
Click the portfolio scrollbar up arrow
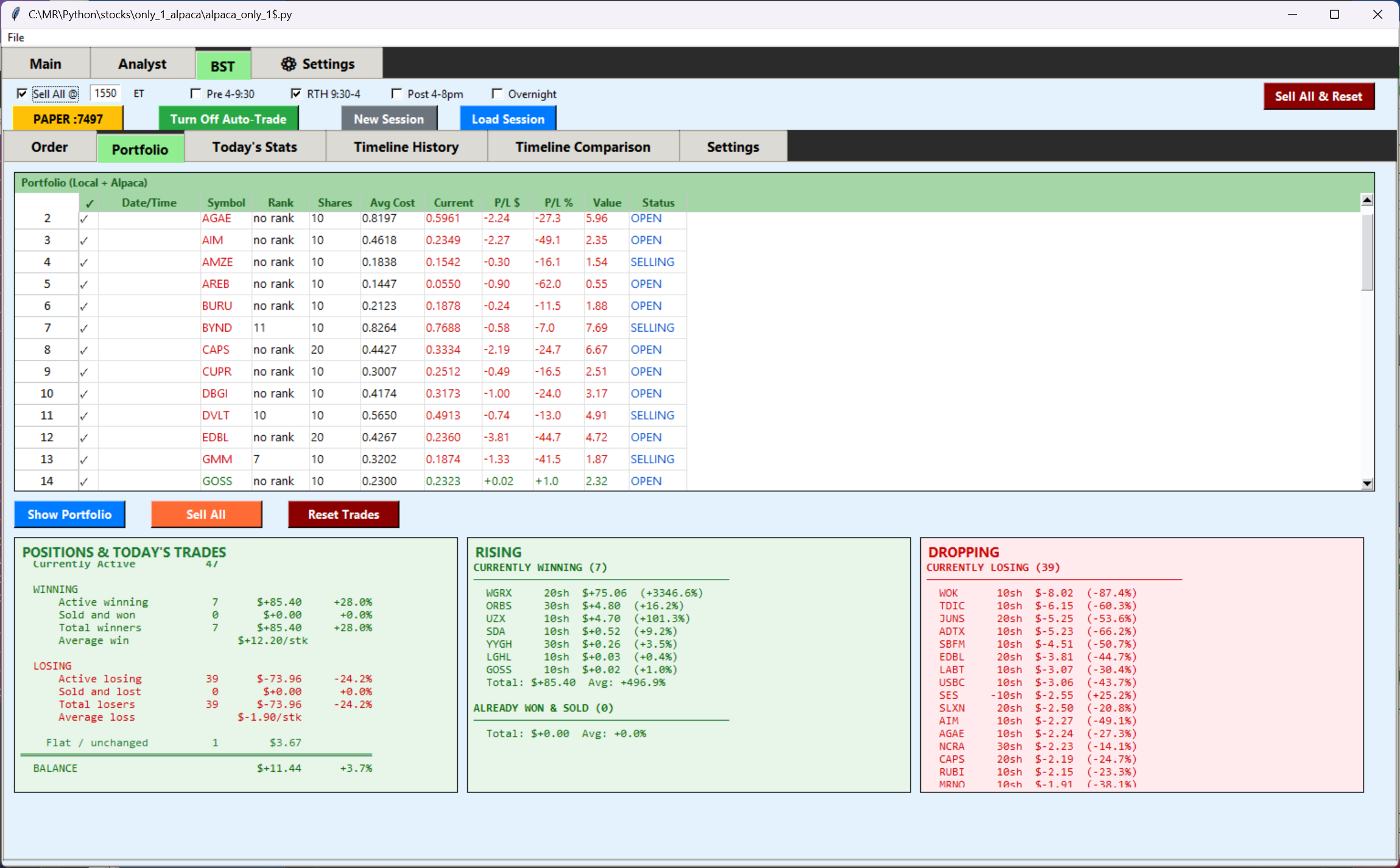1367,200
